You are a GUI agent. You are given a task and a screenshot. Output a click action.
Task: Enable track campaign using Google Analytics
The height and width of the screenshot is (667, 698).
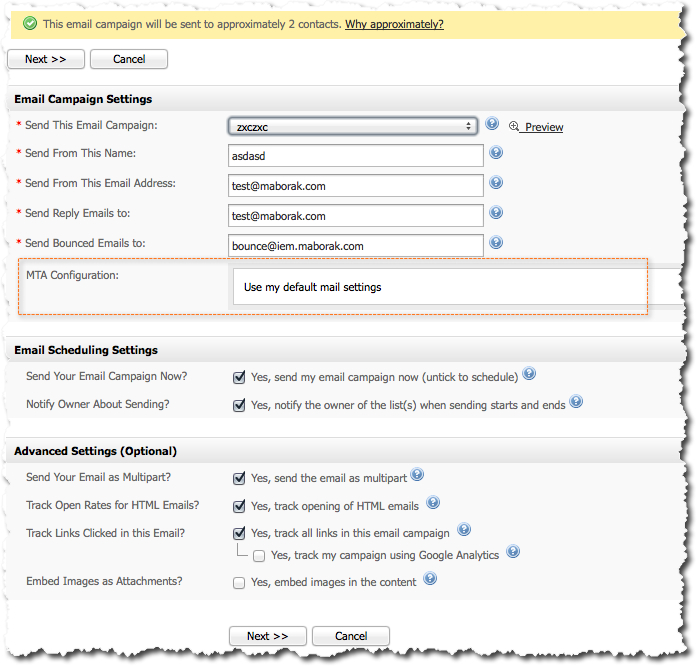pos(259,556)
